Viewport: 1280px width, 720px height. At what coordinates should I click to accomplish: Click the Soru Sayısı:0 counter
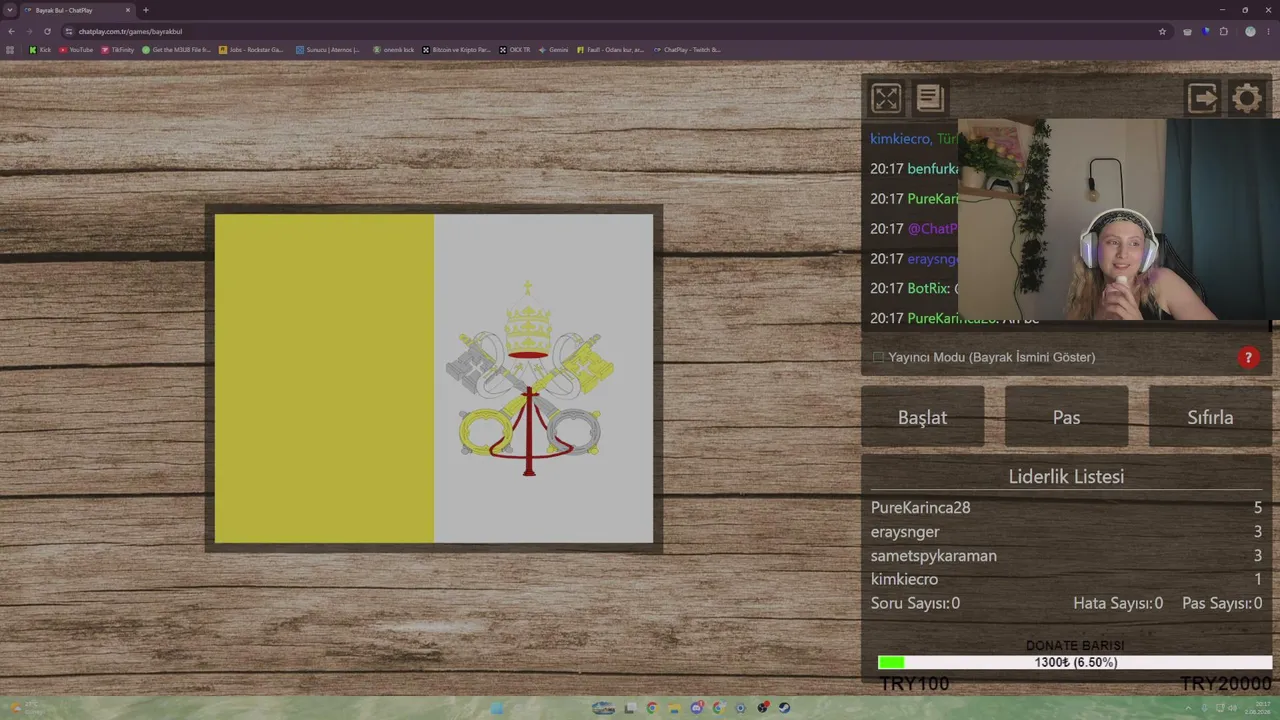click(x=915, y=603)
